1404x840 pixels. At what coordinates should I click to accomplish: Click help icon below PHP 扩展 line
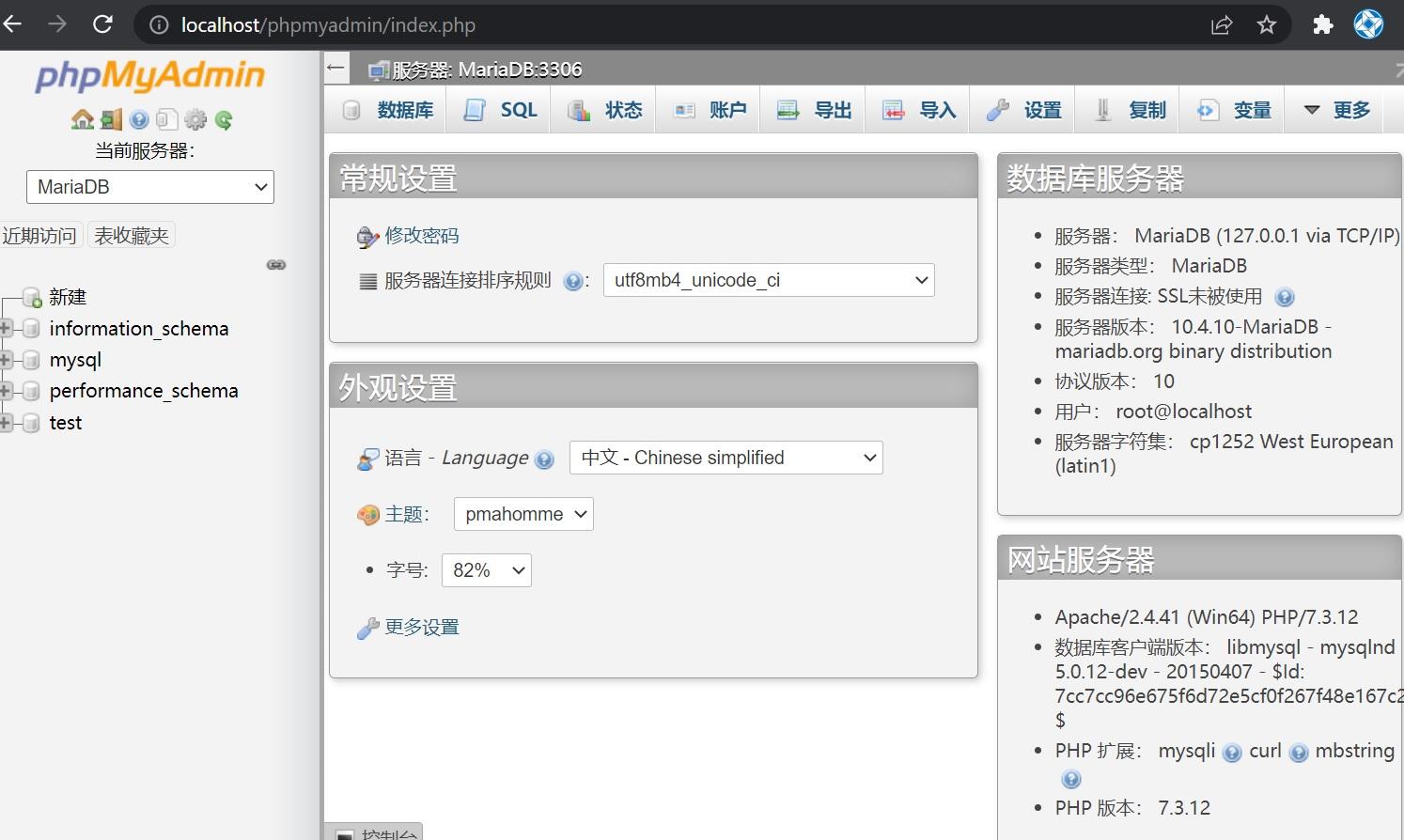(x=1070, y=779)
